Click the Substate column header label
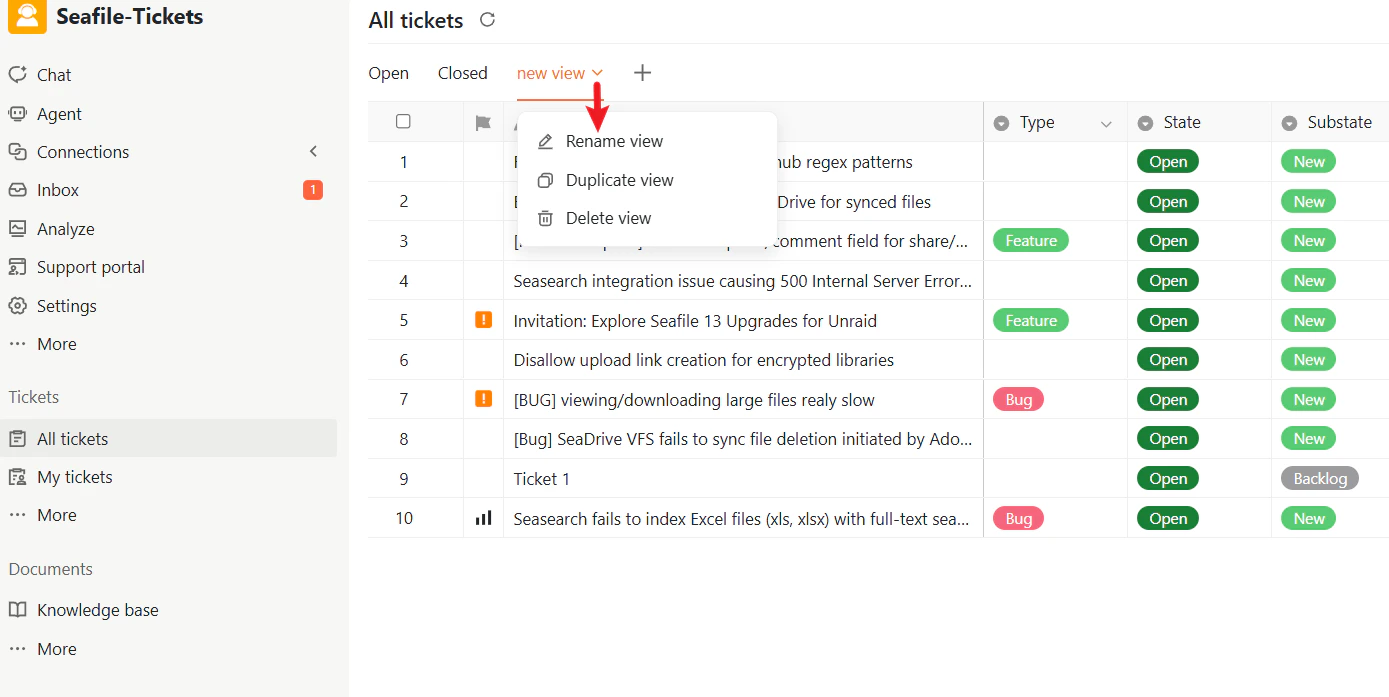 click(1340, 122)
